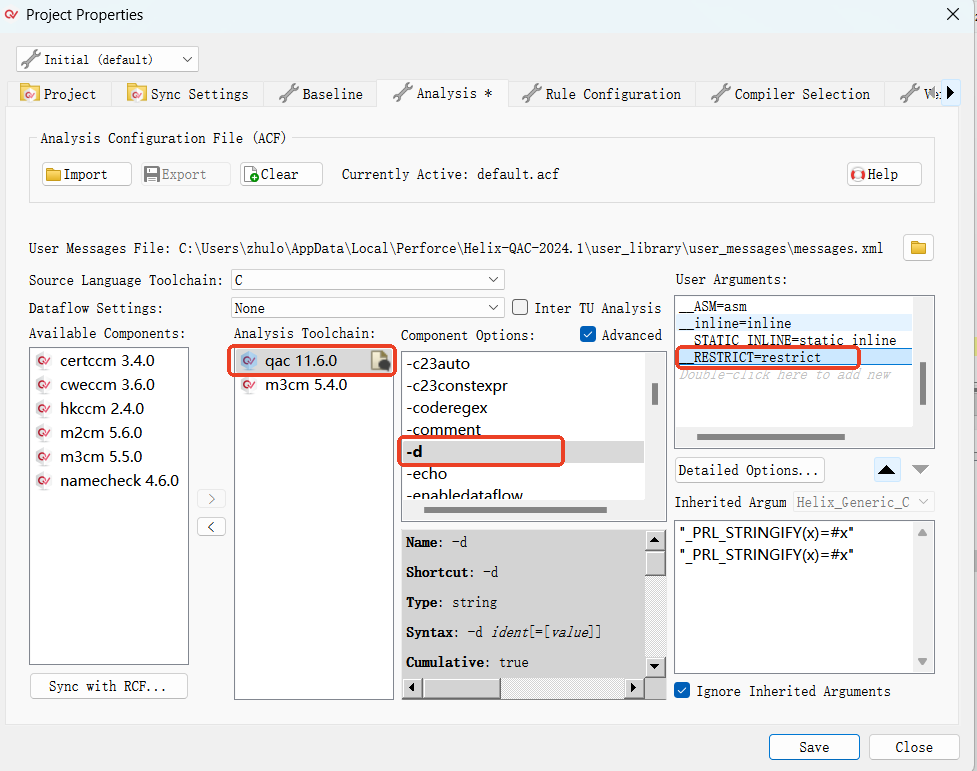Click inherited arguments scroll down arrow
977x771 pixels.
pyautogui.click(x=923, y=661)
